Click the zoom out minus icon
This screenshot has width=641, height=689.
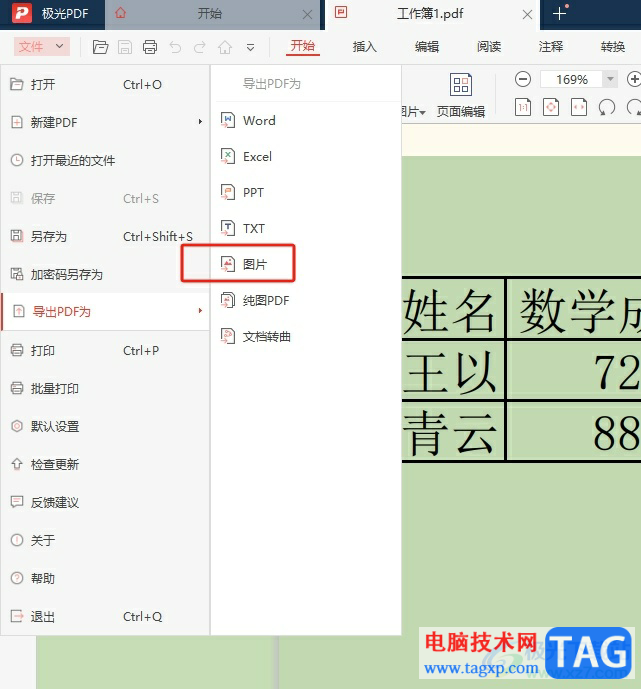point(523,80)
